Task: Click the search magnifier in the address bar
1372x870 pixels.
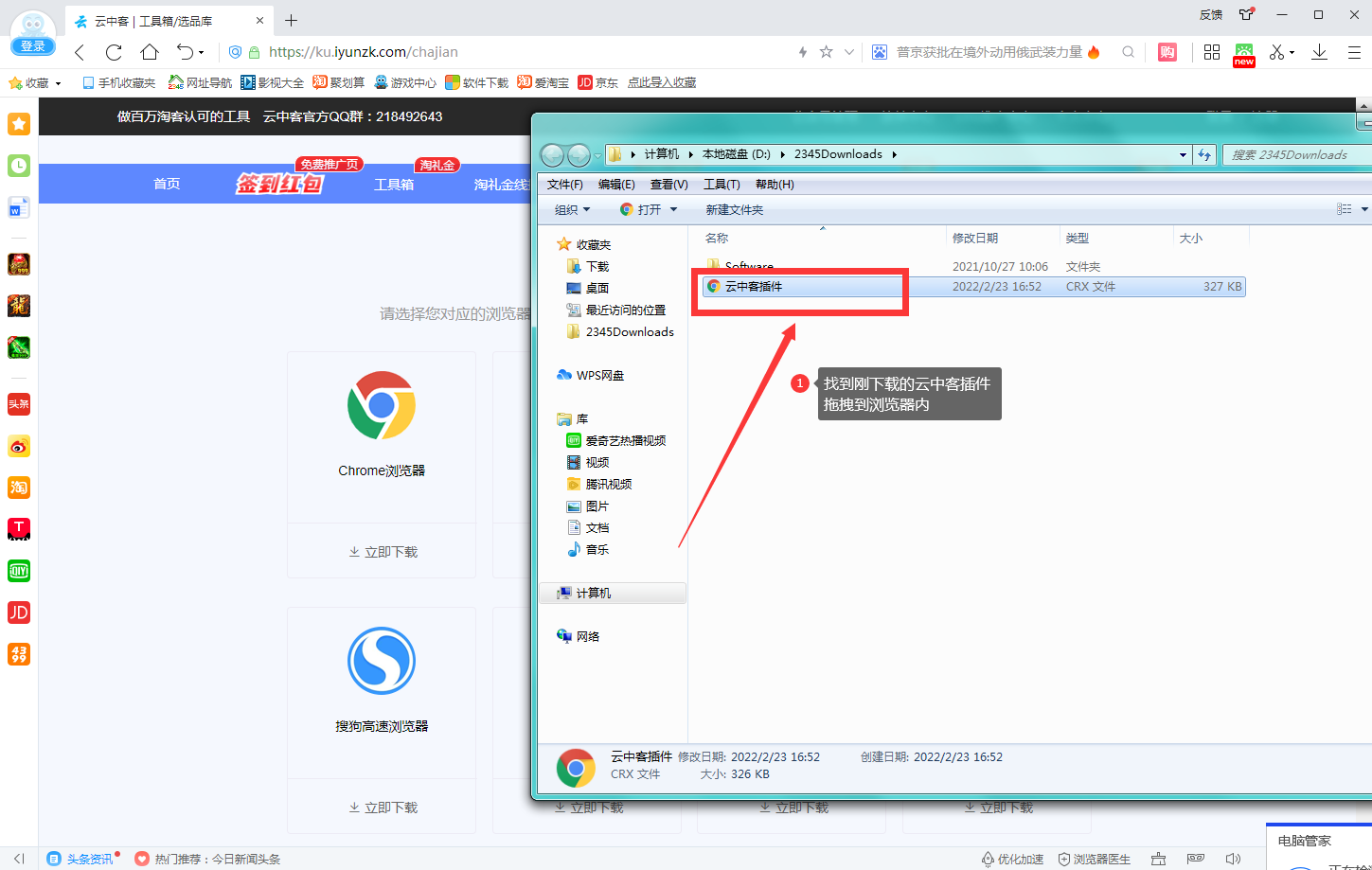Action: click(1128, 52)
